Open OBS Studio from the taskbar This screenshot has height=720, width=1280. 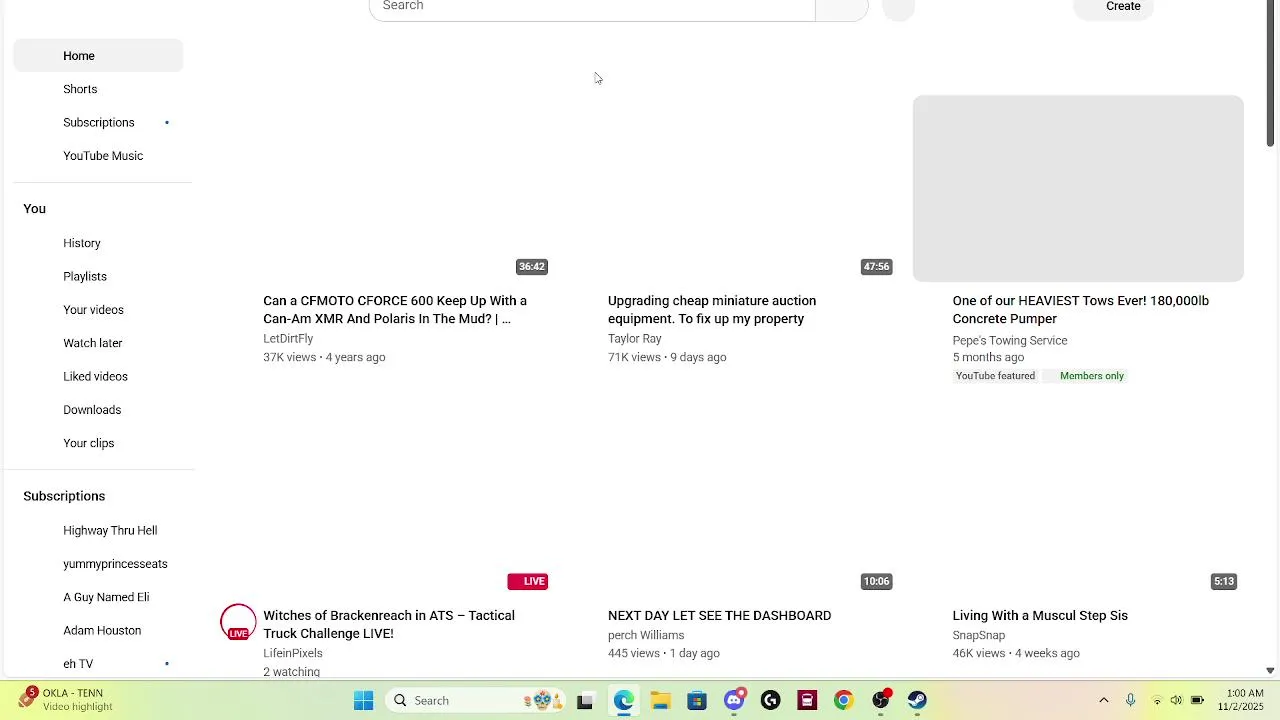tap(880, 701)
